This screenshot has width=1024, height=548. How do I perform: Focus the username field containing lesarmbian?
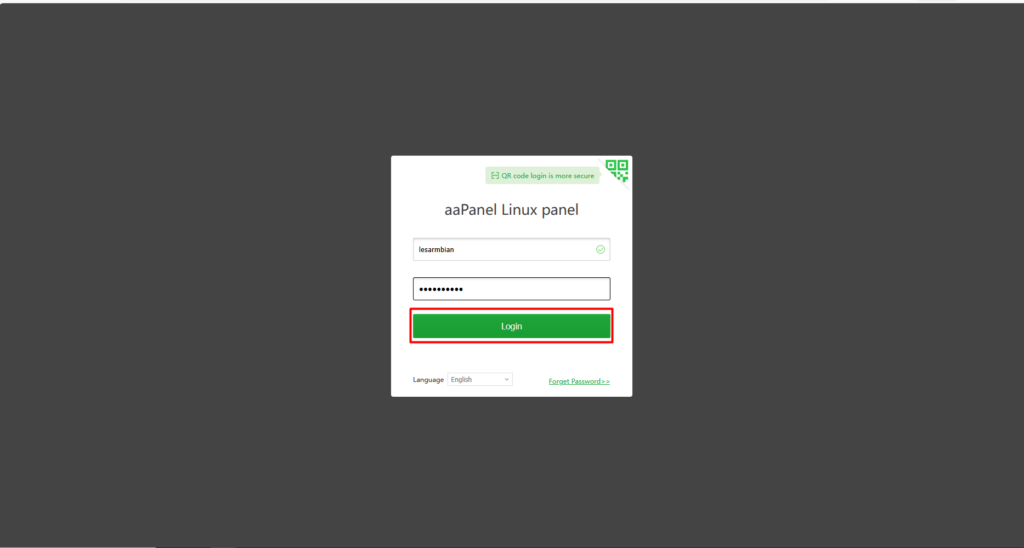[511, 250]
